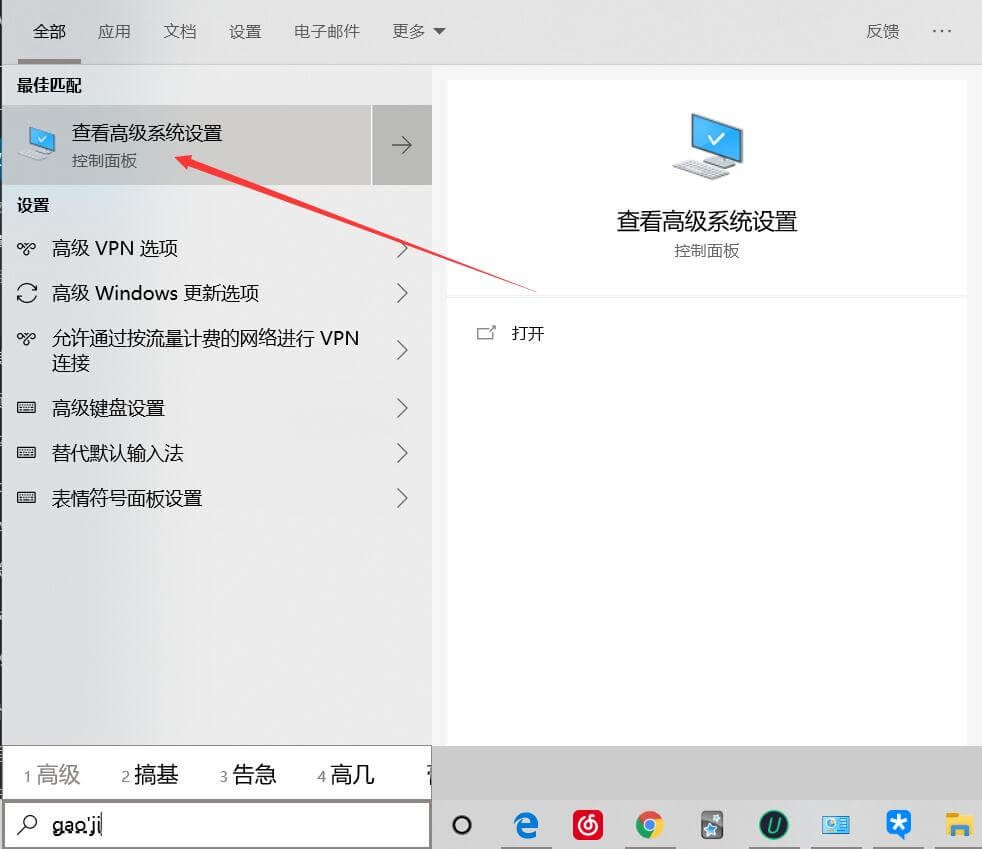Screen dimensions: 982x849
Task: Switch to the 文档 filter tab
Action: 180,31
